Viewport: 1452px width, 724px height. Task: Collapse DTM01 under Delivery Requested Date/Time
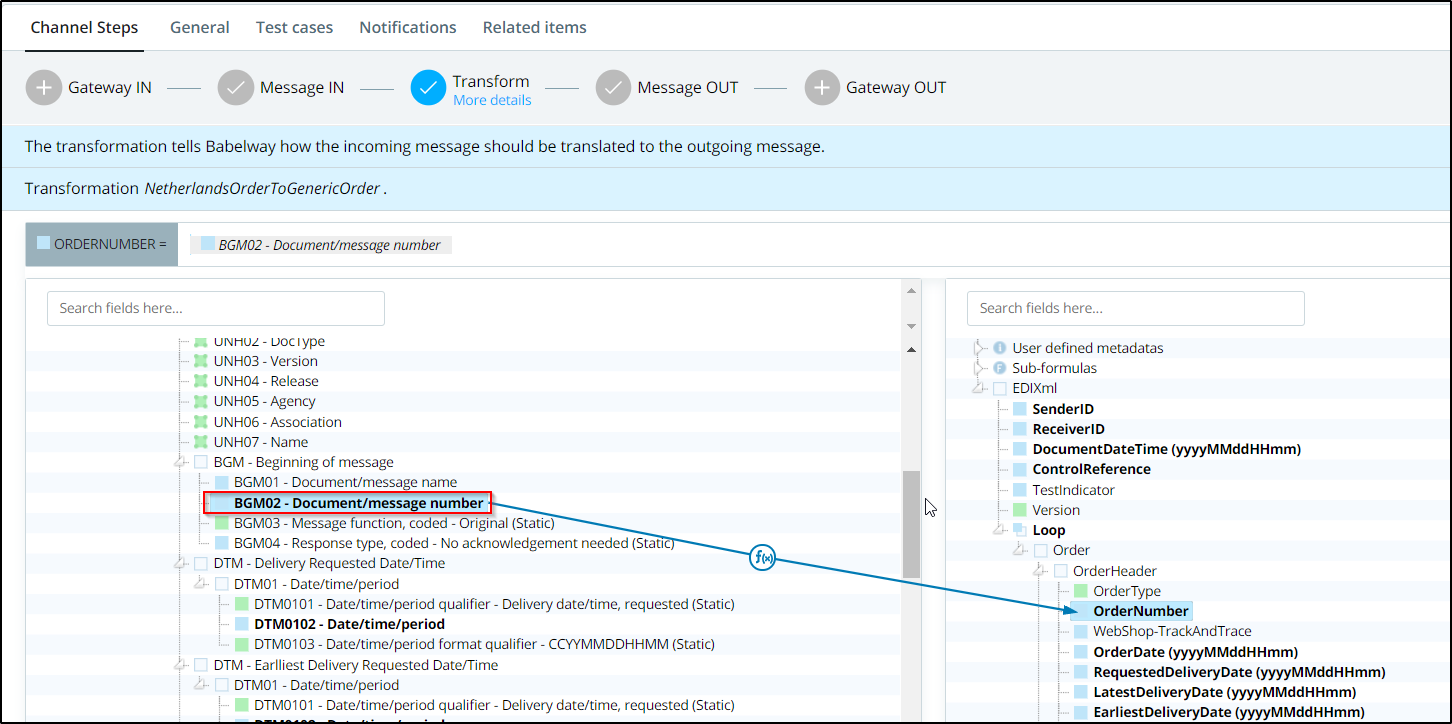click(x=201, y=584)
